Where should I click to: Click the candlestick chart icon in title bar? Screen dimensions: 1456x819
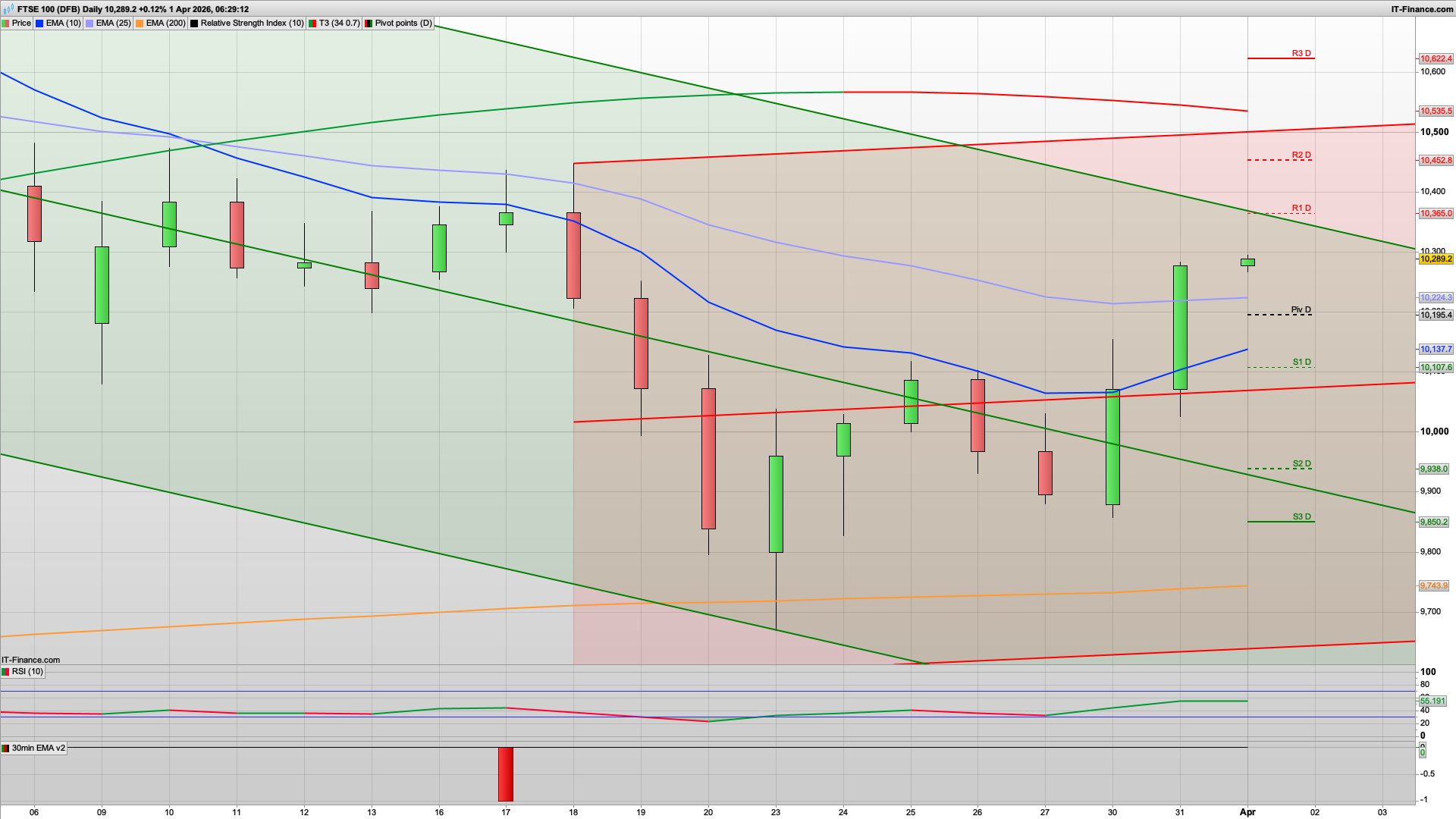tap(9, 9)
